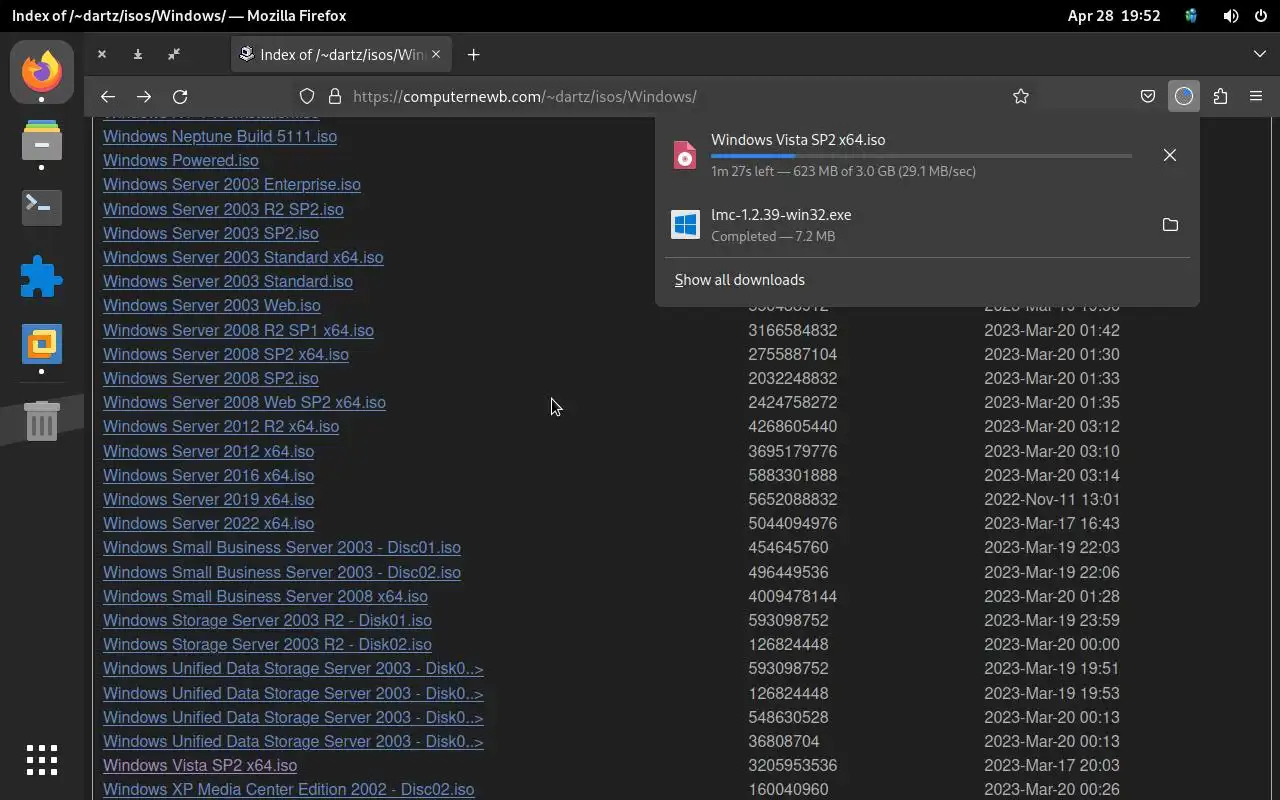This screenshot has width=1280, height=800.
Task: Show the applications grid
Action: 42,760
